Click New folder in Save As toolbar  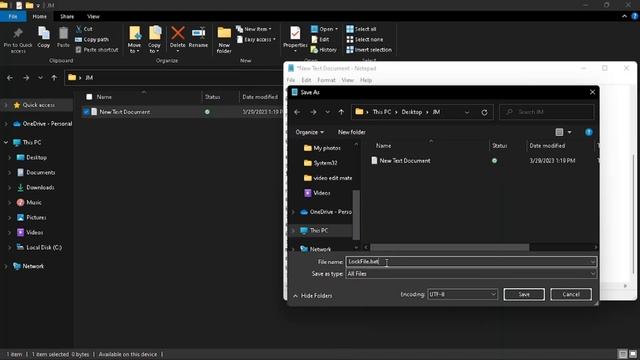[x=352, y=132]
